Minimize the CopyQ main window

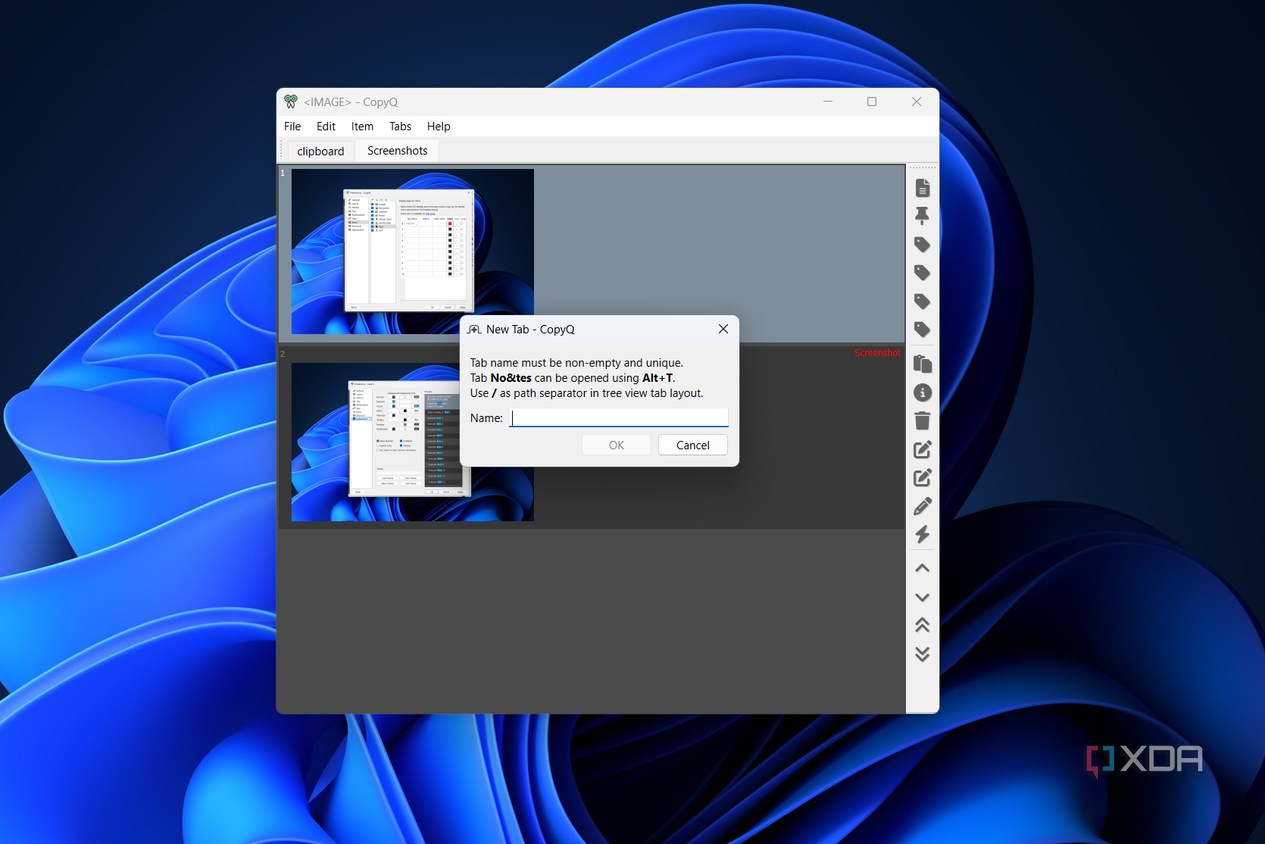(828, 102)
